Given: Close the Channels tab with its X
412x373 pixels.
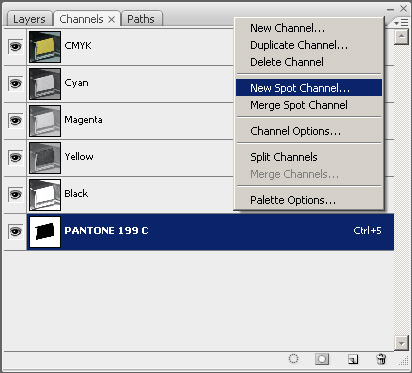Looking at the screenshot, I should [112, 20].
